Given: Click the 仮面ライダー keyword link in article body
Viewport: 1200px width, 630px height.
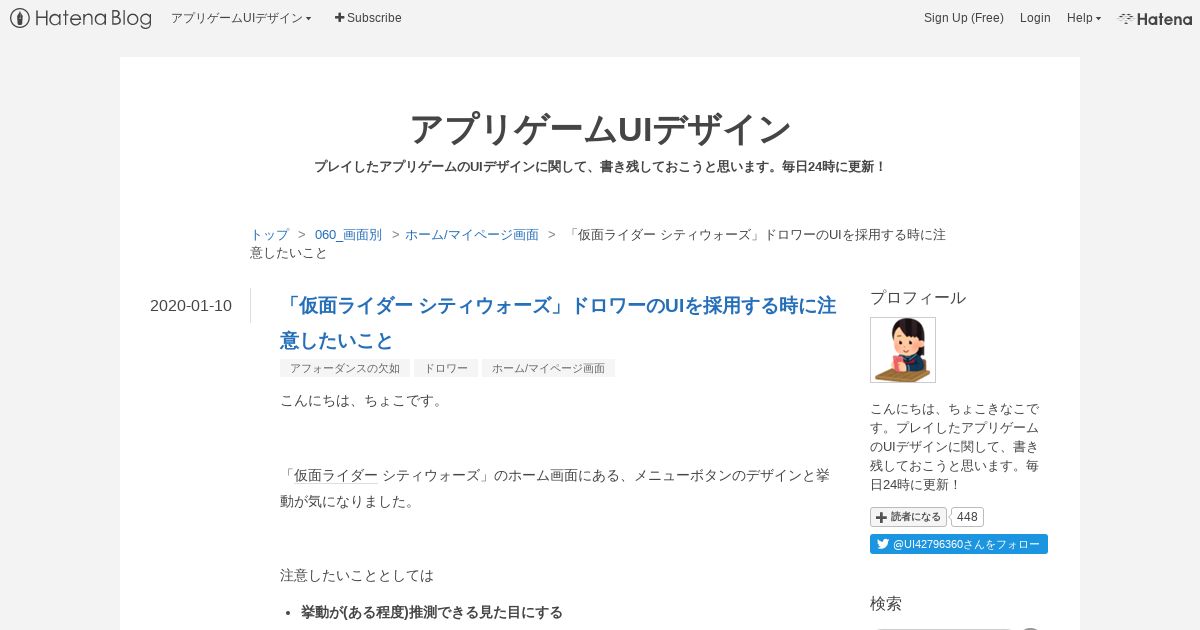Looking at the screenshot, I should tap(336, 476).
